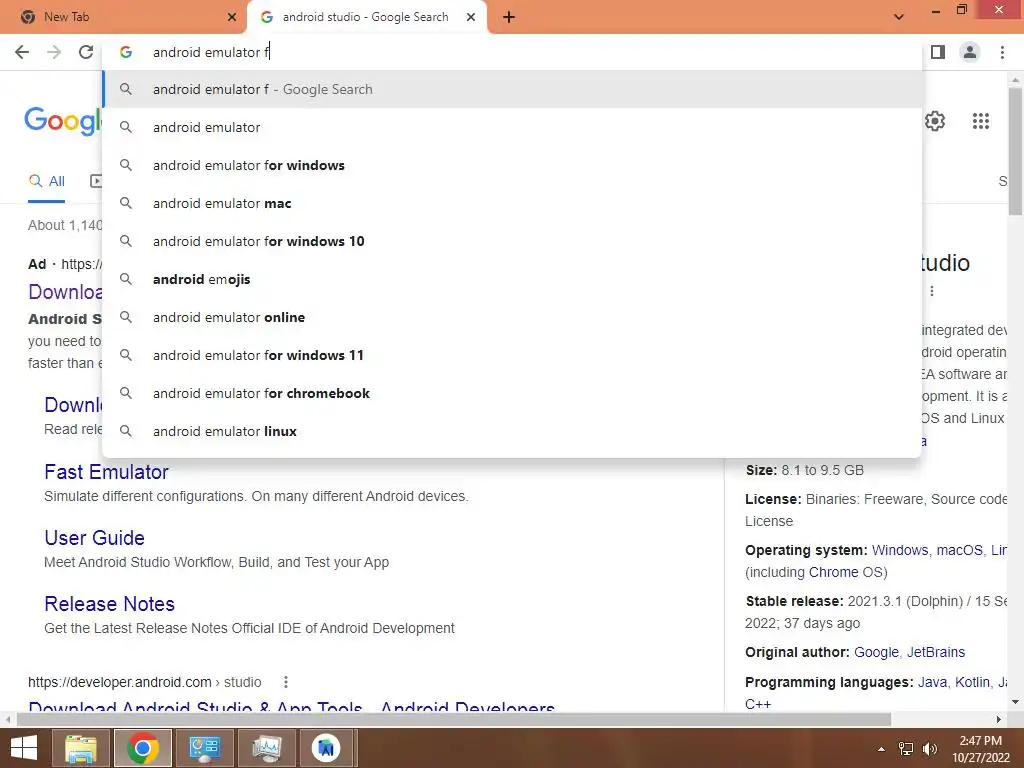Close the android studio search tab

(x=471, y=17)
